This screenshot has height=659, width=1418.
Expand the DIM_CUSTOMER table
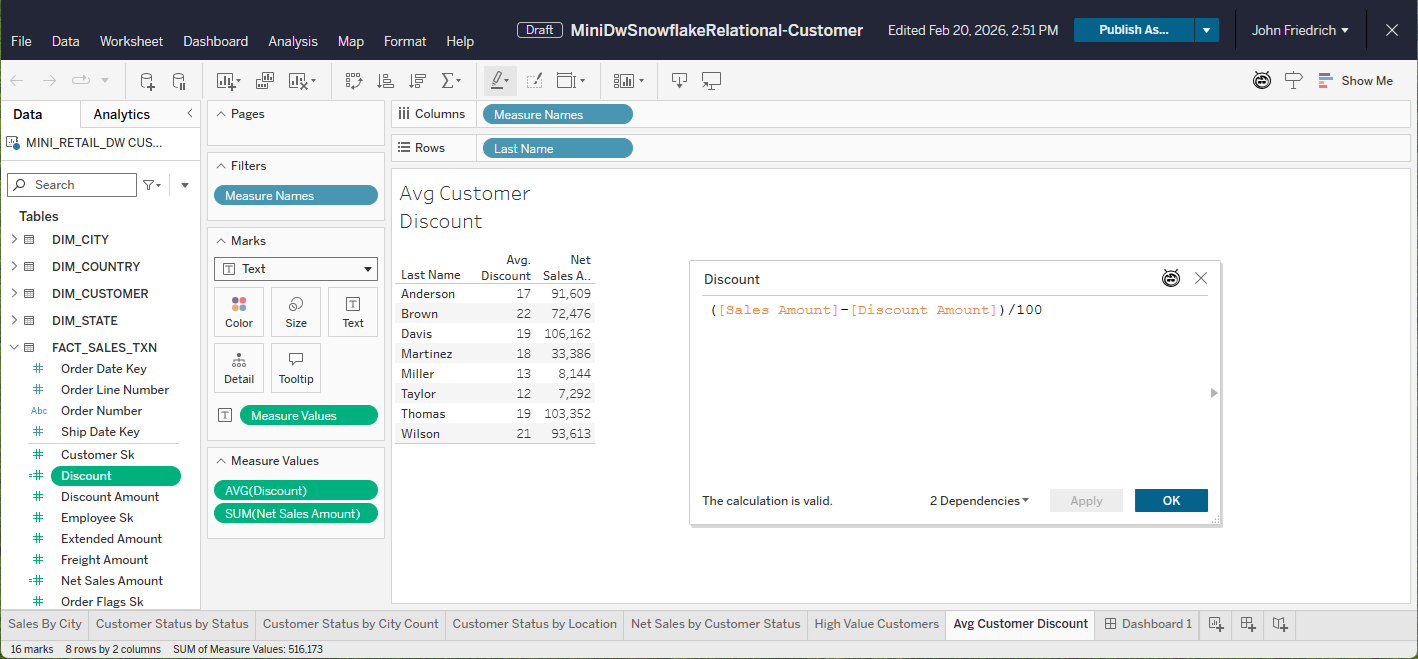(x=14, y=294)
